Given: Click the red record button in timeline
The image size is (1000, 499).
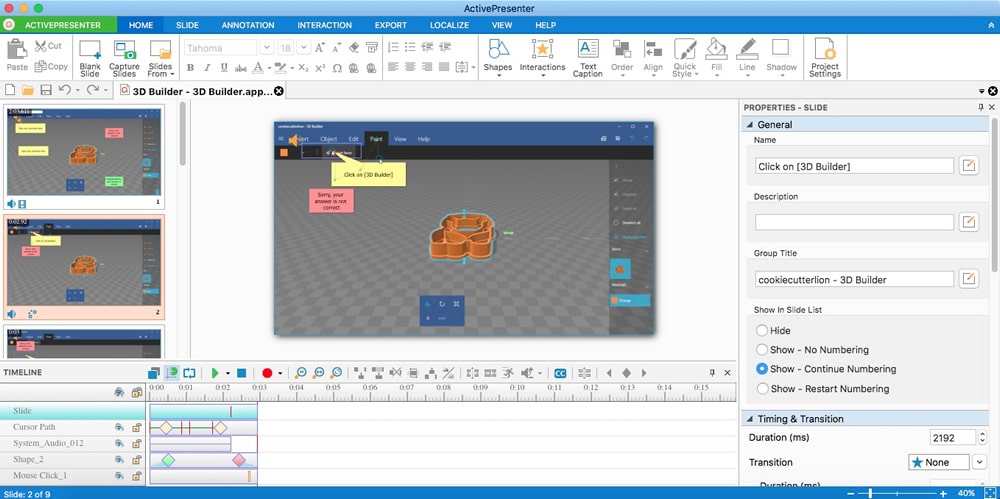Looking at the screenshot, I should pyautogui.click(x=267, y=373).
